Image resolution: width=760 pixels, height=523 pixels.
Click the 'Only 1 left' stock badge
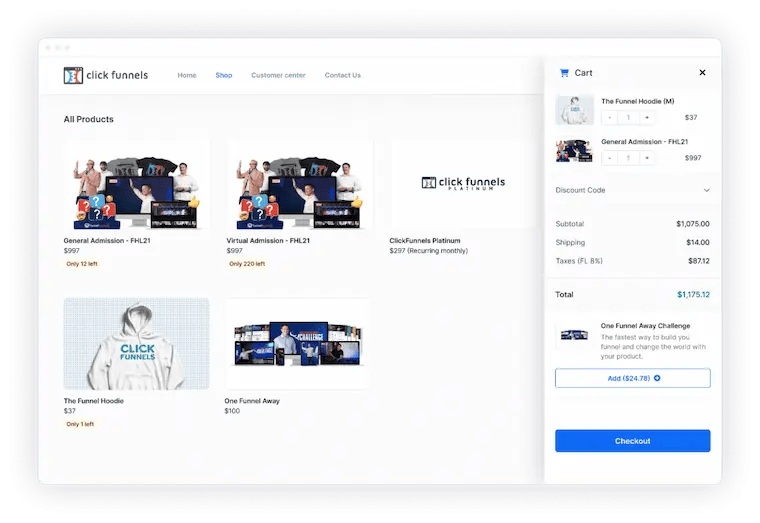[80, 424]
